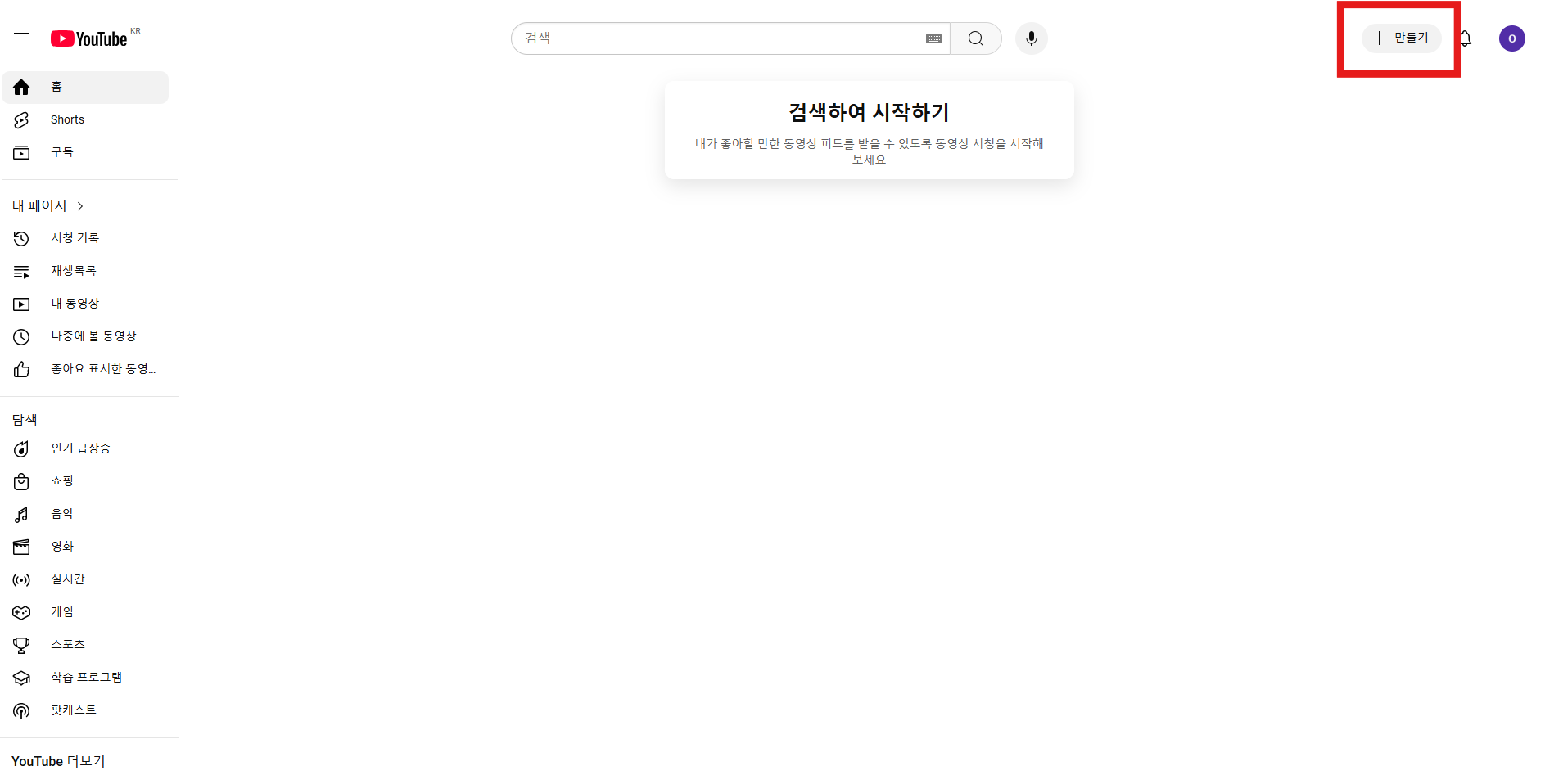Image resolution: width=1545 pixels, height=784 pixels.
Task: Click the 만들기 create button
Action: coord(1401,38)
